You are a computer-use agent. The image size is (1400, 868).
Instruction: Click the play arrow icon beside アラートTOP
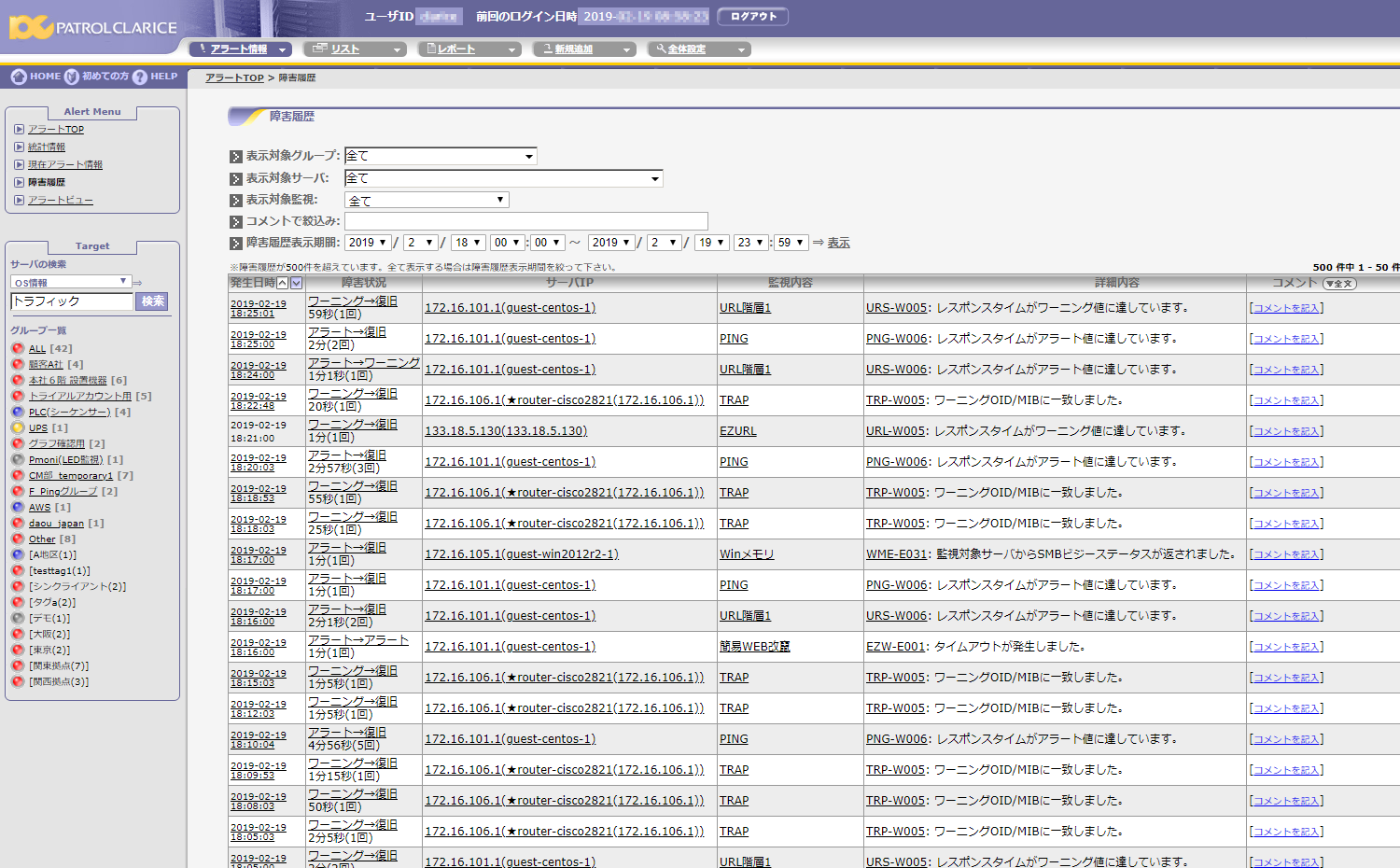tap(20, 129)
